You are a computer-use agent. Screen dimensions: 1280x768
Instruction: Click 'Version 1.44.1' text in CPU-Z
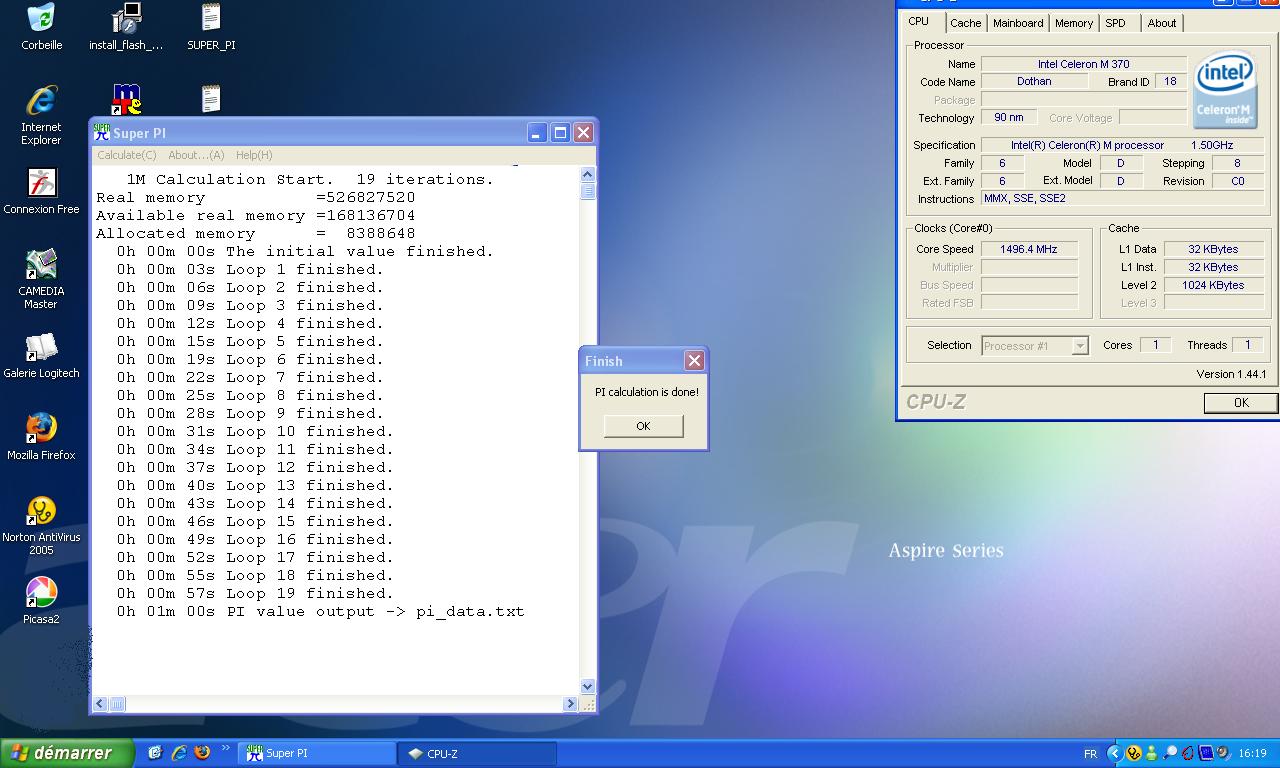(x=1231, y=374)
